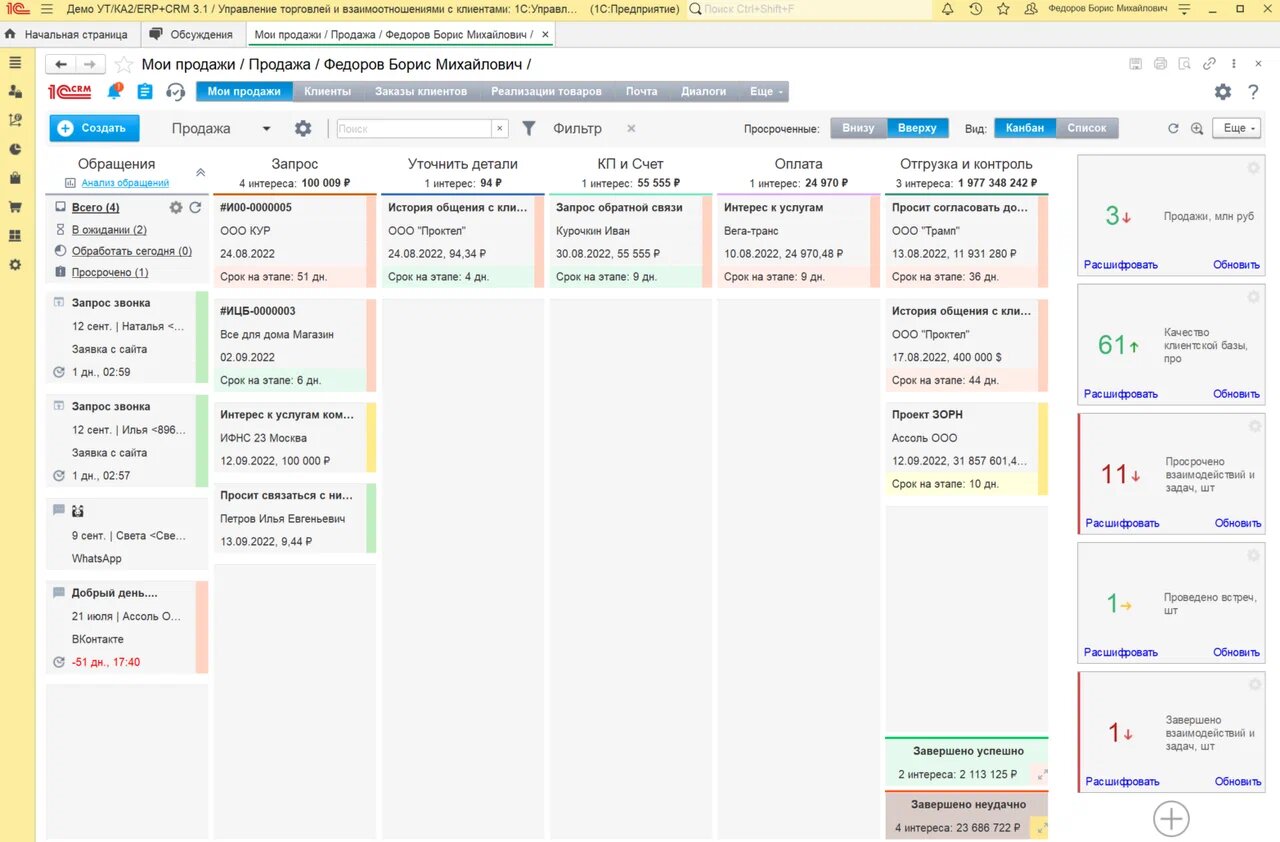1280x842 pixels.
Task: Open history clock icon in title bar
Action: pos(975,9)
